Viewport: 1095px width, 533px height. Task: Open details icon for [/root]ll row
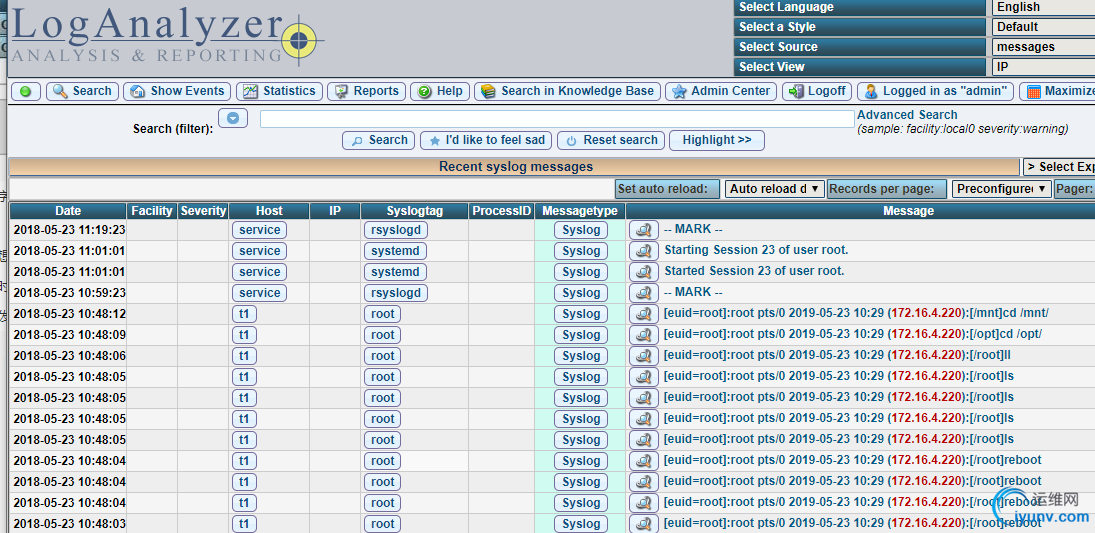coord(643,356)
